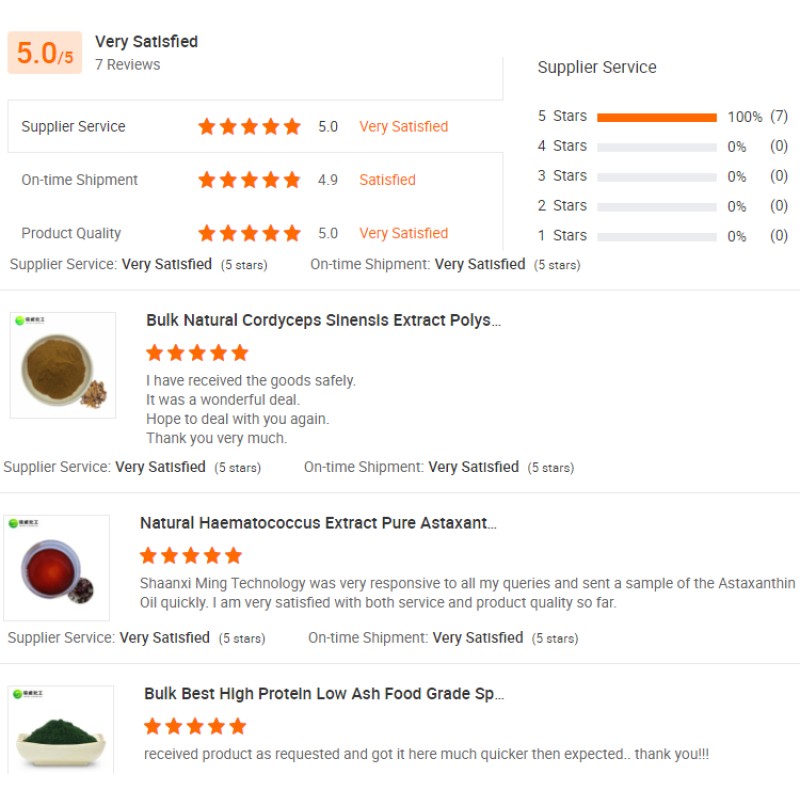Viewport: 800px width, 800px height.
Task: Open the Natural Haematococcus Extract Pure Astaxanthin listing
Action: [320, 522]
